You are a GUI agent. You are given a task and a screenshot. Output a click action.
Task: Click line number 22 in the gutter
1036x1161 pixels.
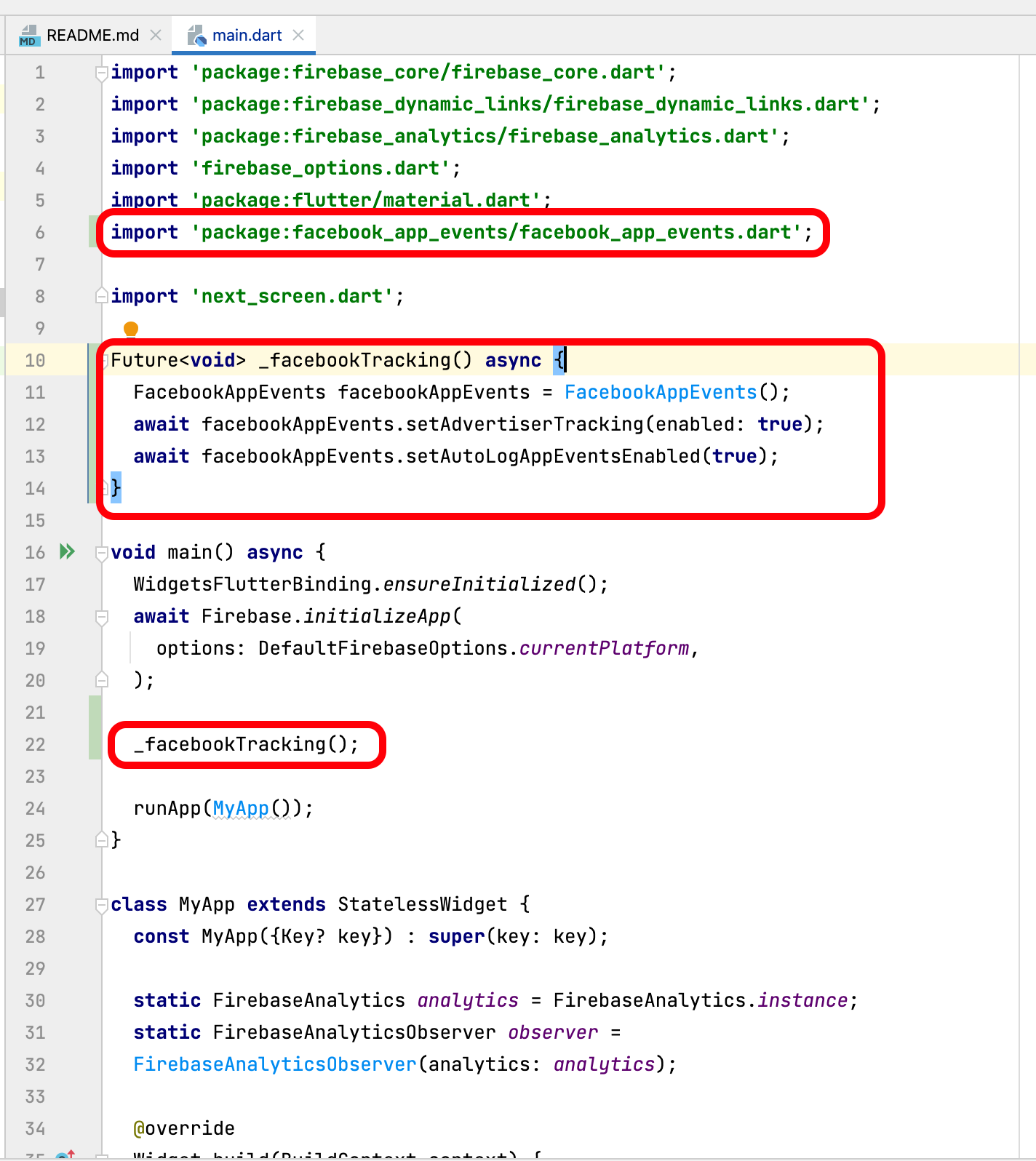pos(35,745)
